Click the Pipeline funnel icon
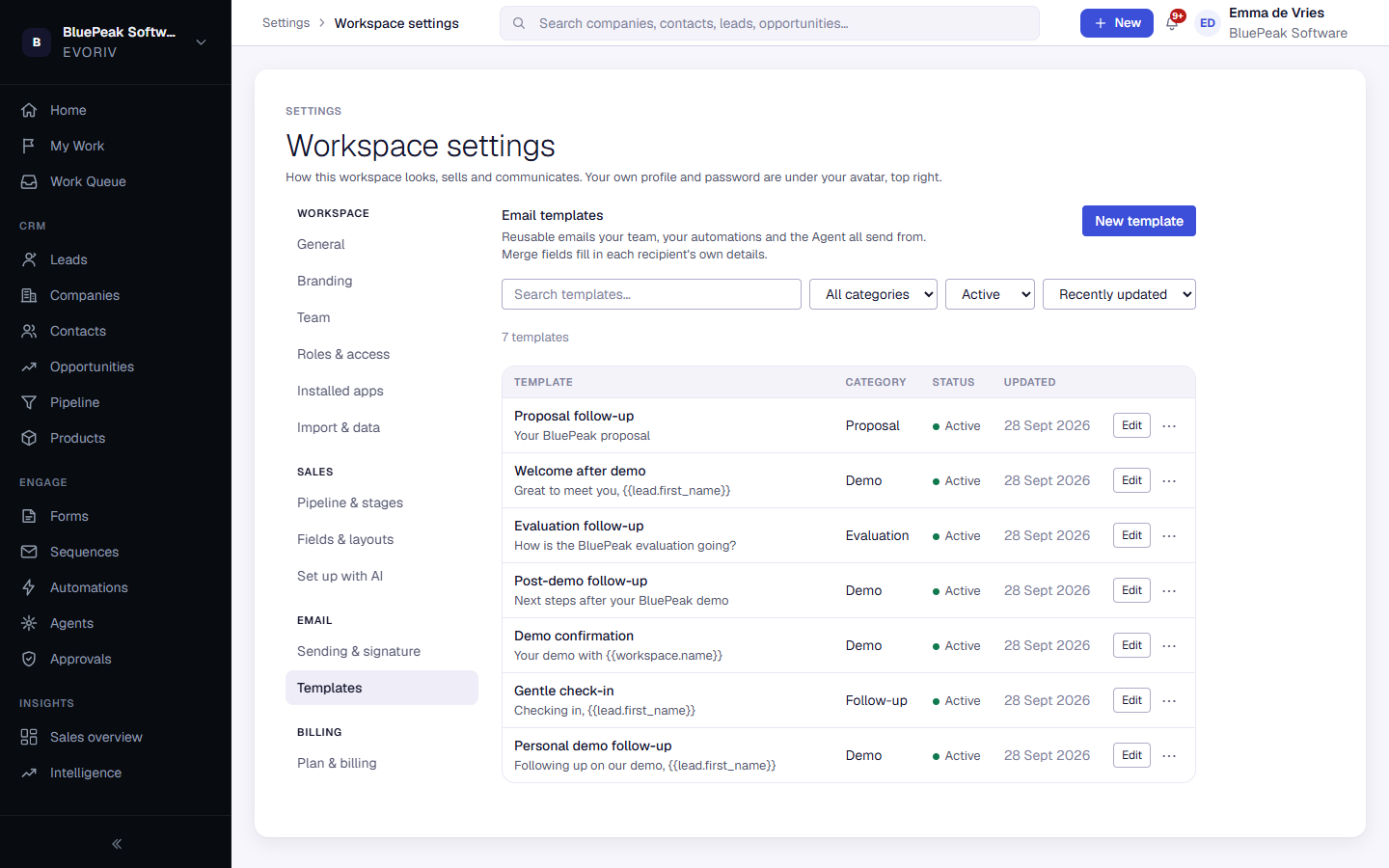This screenshot has width=1389, height=868. click(29, 402)
